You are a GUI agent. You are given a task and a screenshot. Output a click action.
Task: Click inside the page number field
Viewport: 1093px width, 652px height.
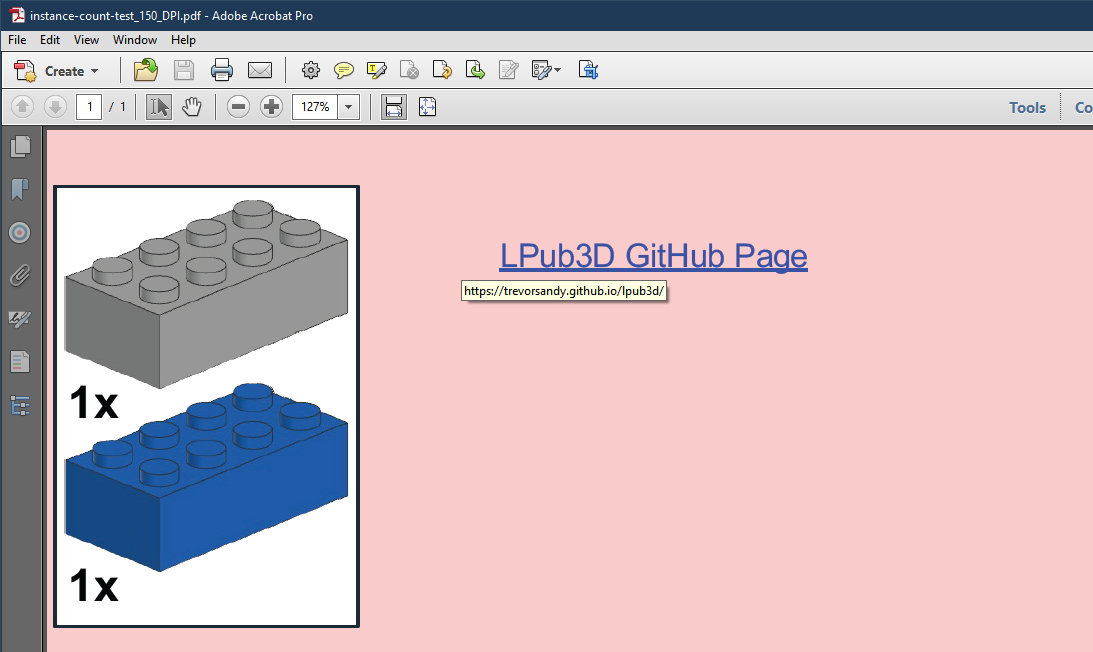click(88, 106)
